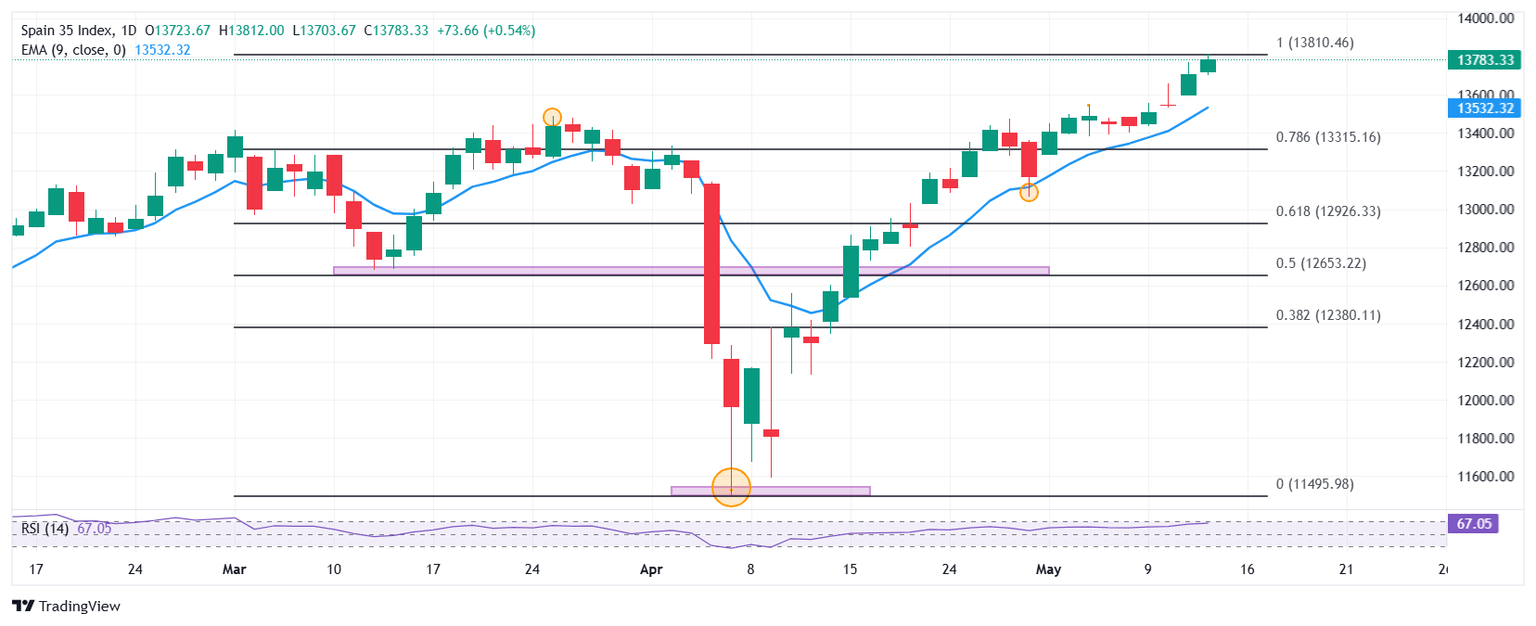Click the large orange circle at April low
This screenshot has height=626, width=1536.
pos(731,487)
